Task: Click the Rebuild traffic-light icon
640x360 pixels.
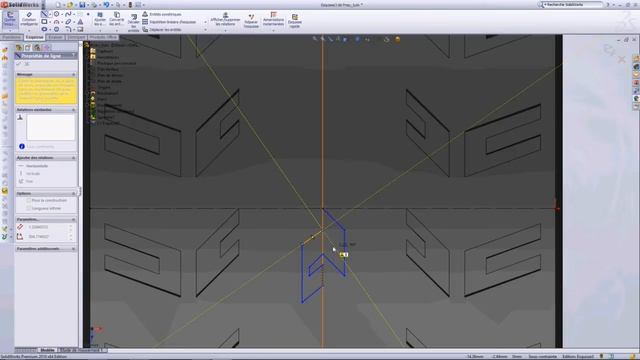Action: coord(130,5)
